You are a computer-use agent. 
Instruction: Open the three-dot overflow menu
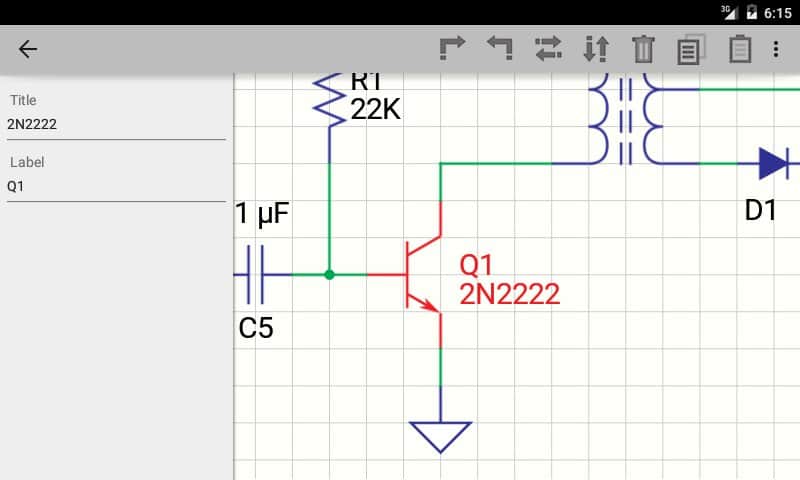pos(776,48)
